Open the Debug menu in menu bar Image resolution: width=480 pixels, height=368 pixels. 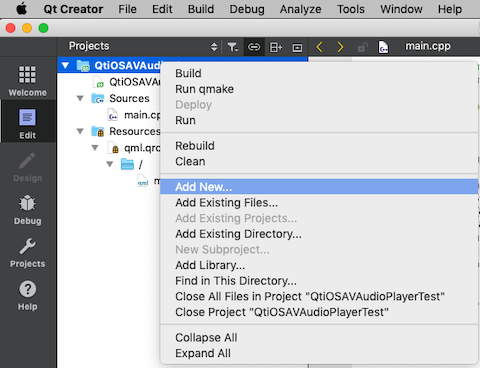coord(247,9)
